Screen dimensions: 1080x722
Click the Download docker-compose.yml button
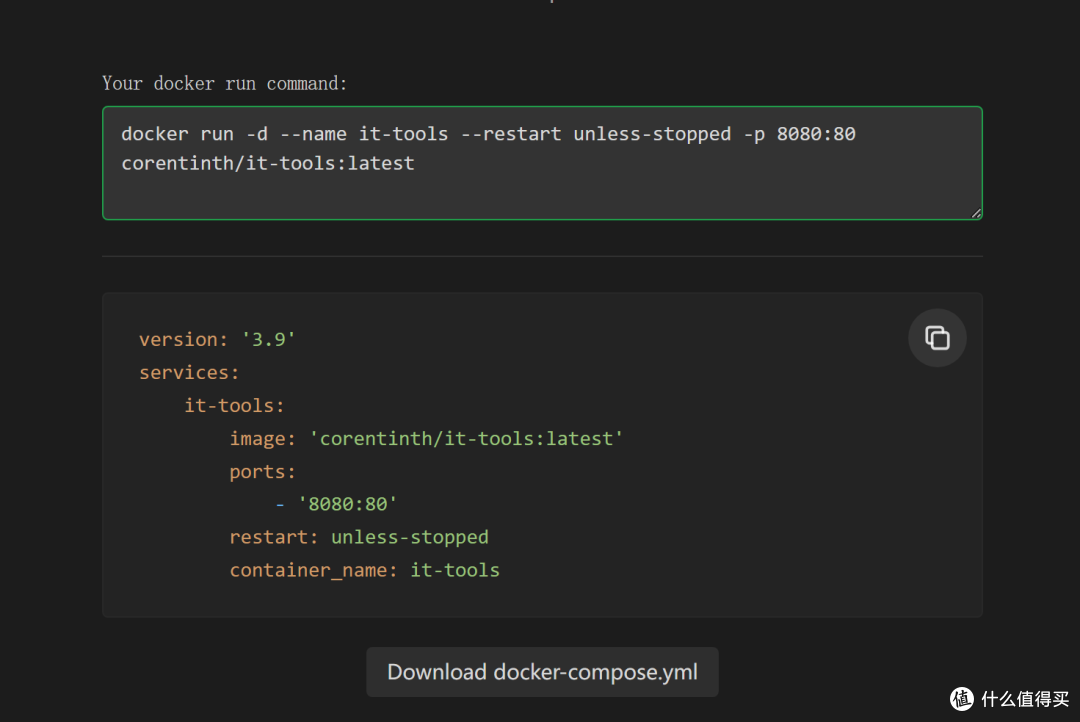tap(542, 672)
